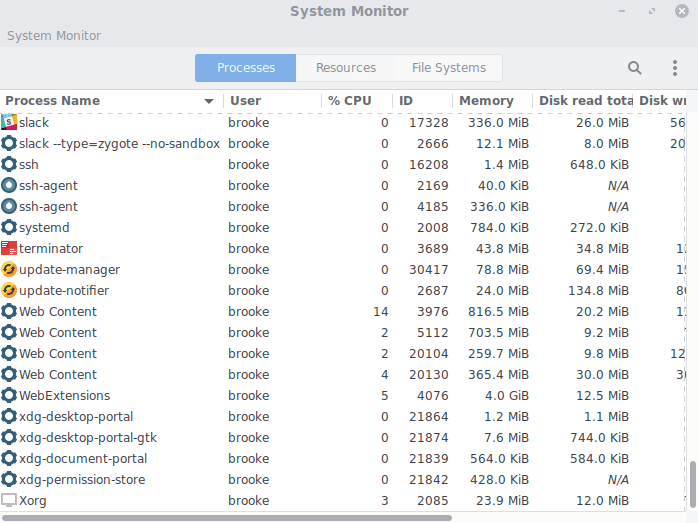This screenshot has height=523, width=698.
Task: Click process ID 17328
Action: [429, 122]
